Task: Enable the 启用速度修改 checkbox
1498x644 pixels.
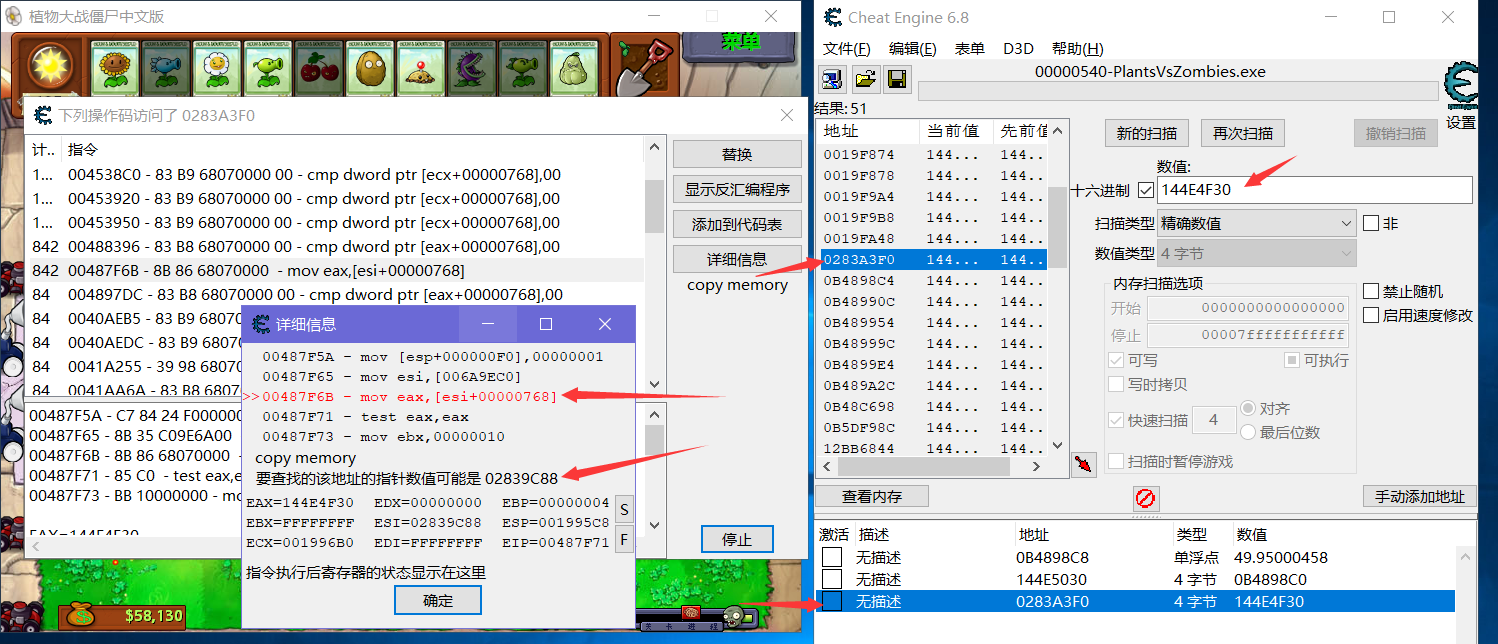Action: [x=1371, y=315]
